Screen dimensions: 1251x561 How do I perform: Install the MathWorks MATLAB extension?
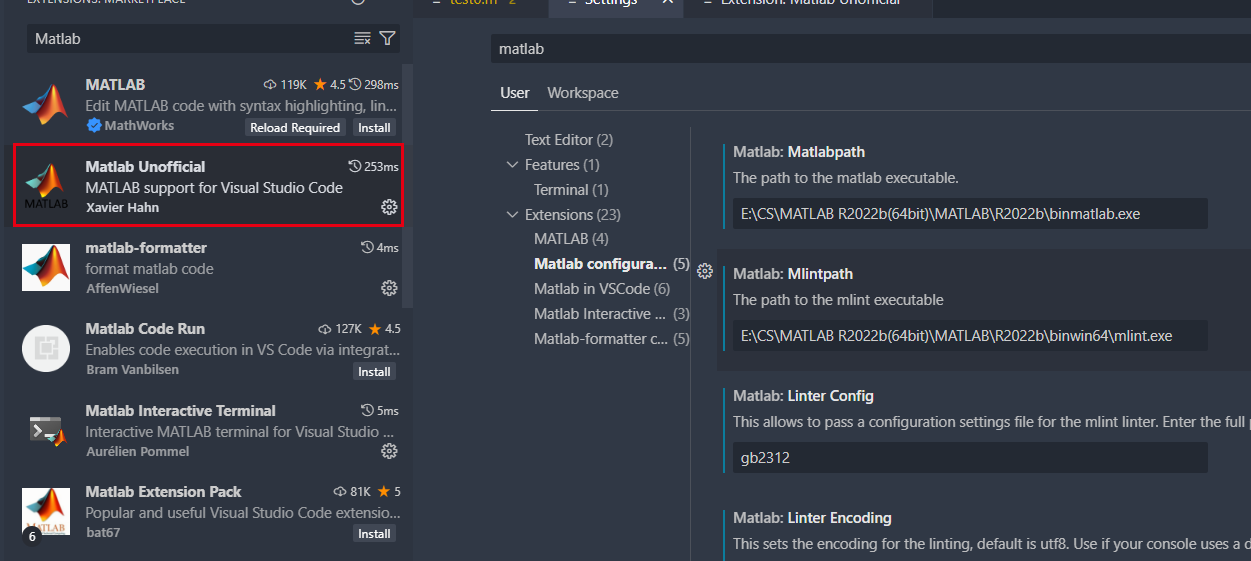coord(375,127)
